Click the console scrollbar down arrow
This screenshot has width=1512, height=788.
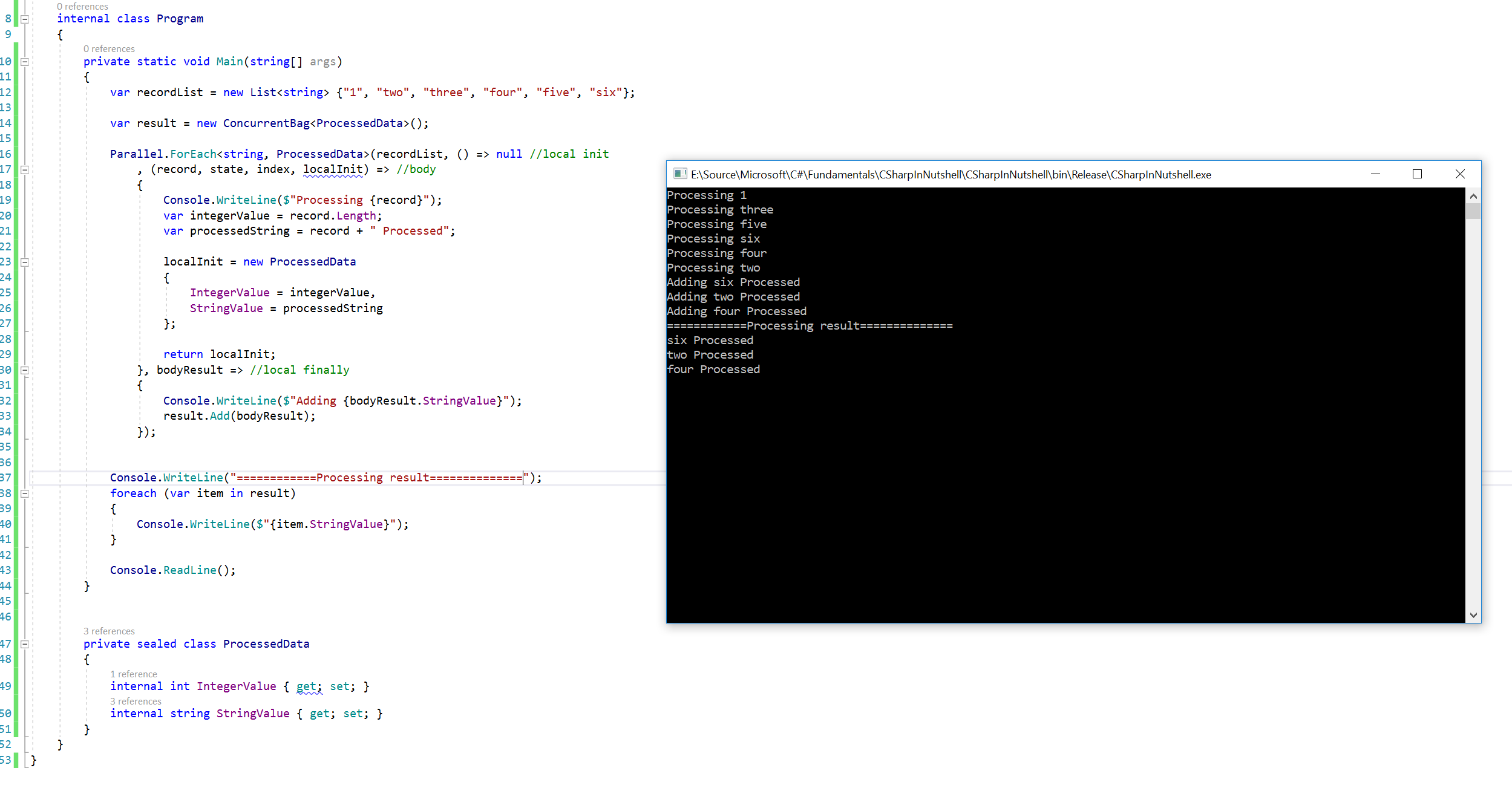click(x=1473, y=615)
